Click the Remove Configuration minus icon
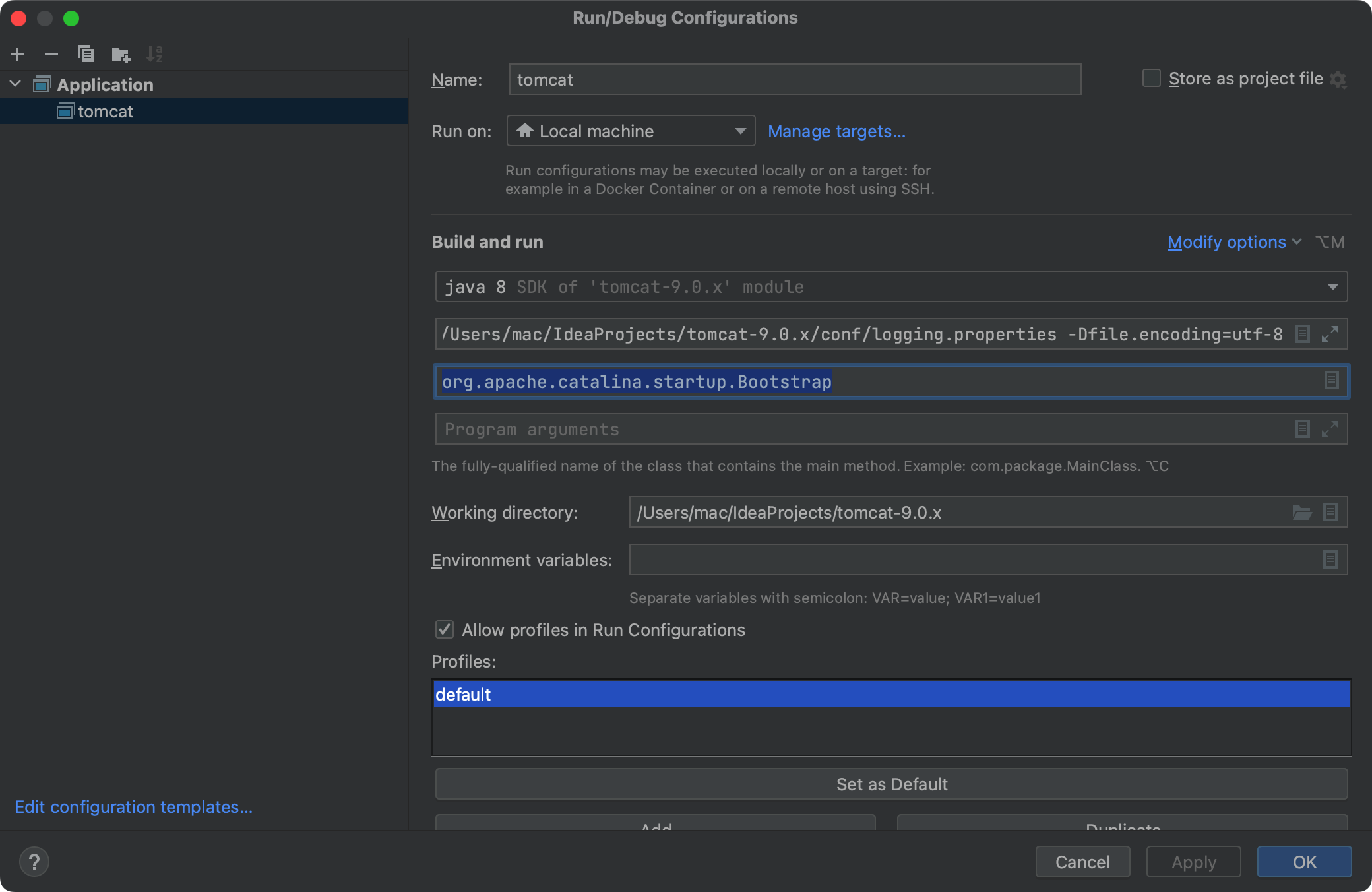1372x892 pixels. pos(51,54)
